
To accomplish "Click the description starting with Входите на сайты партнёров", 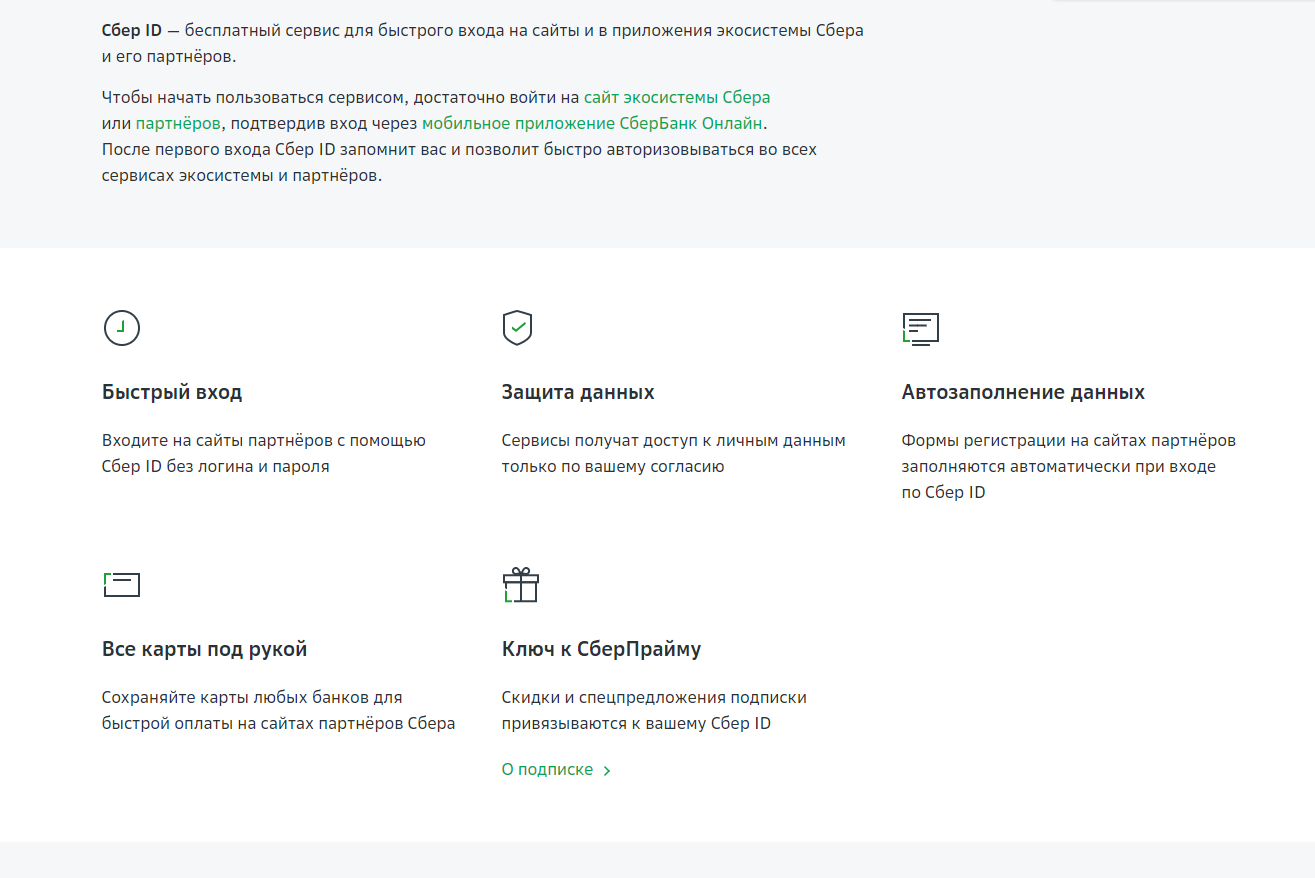I will tap(264, 453).
